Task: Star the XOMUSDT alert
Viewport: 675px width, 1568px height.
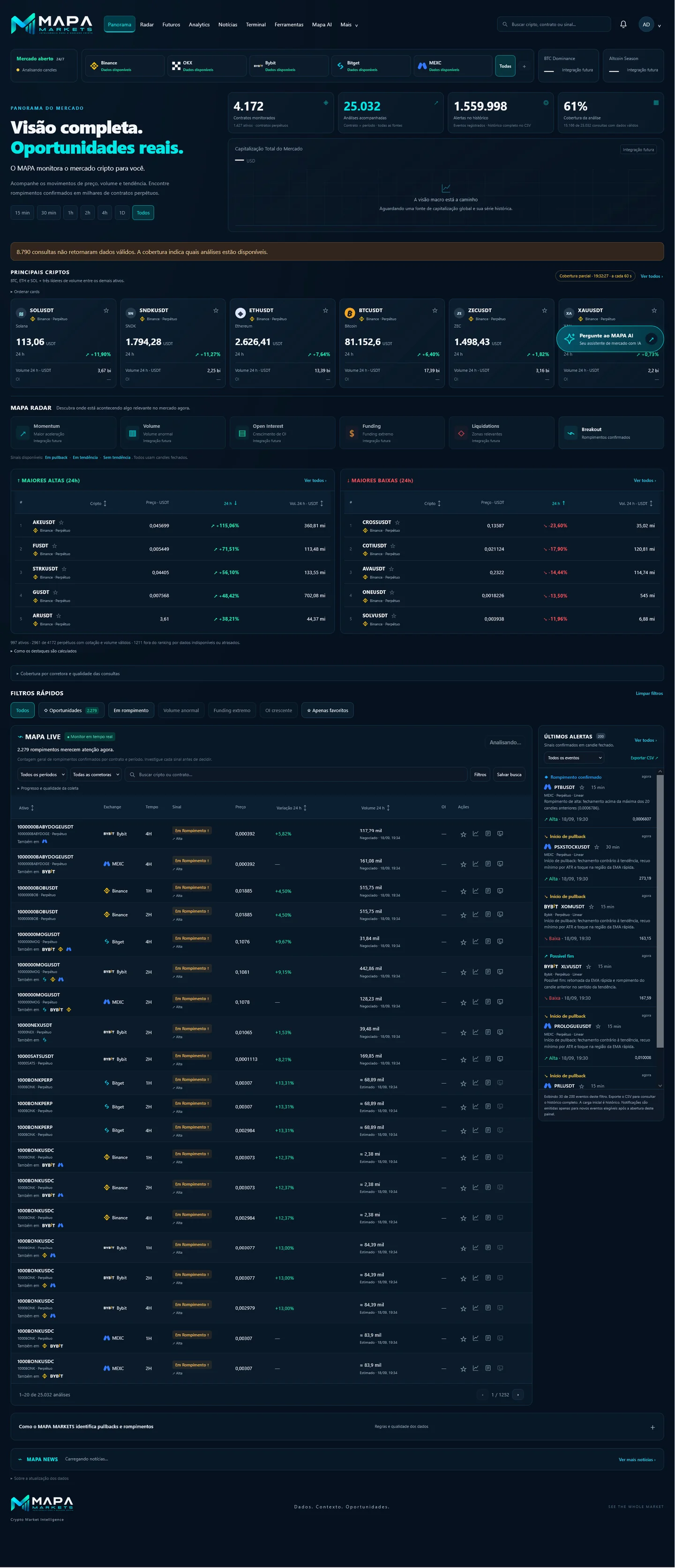Action: coord(591,906)
